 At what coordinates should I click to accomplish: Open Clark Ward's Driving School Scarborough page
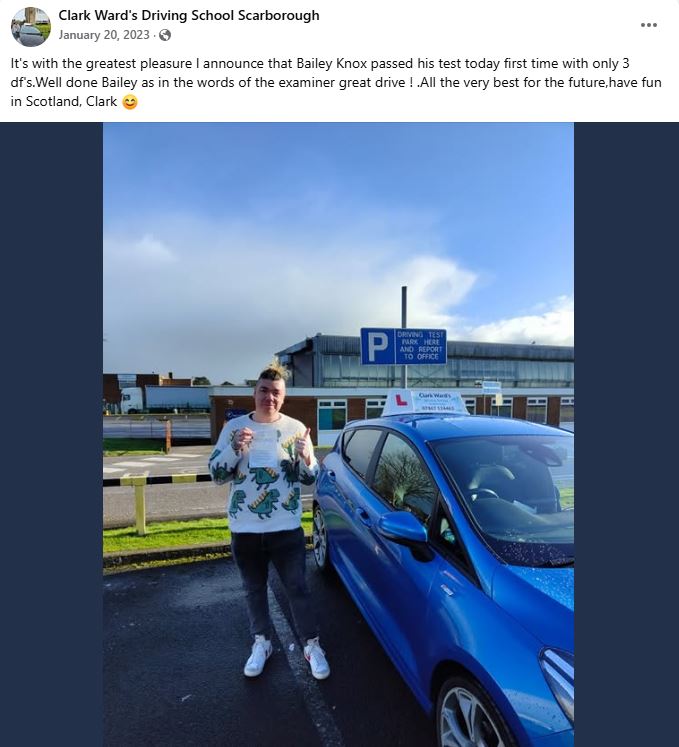[189, 15]
